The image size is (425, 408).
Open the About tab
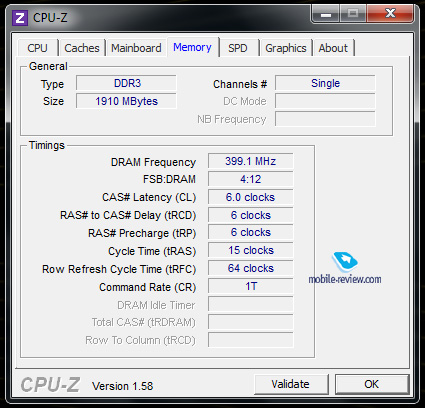[333, 48]
